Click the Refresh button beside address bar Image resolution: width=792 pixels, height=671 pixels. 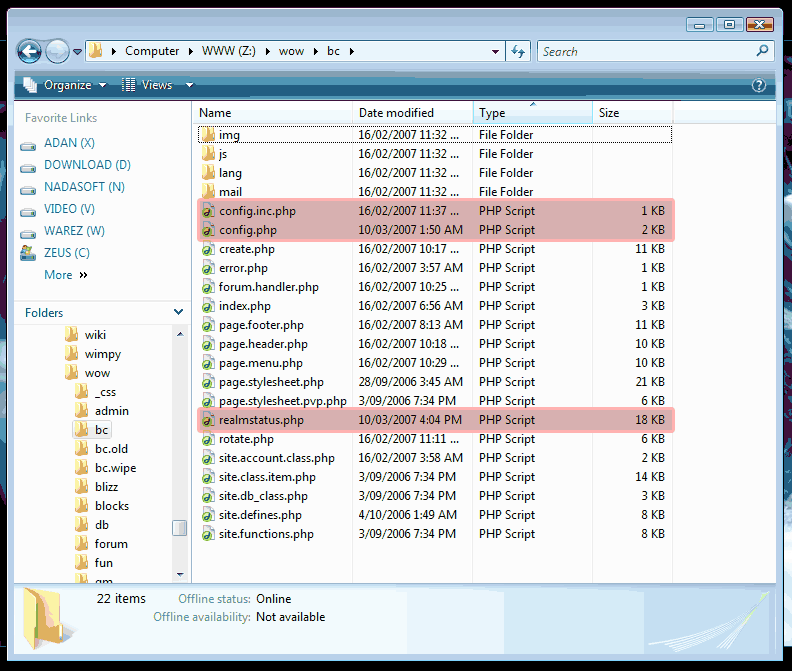(518, 51)
